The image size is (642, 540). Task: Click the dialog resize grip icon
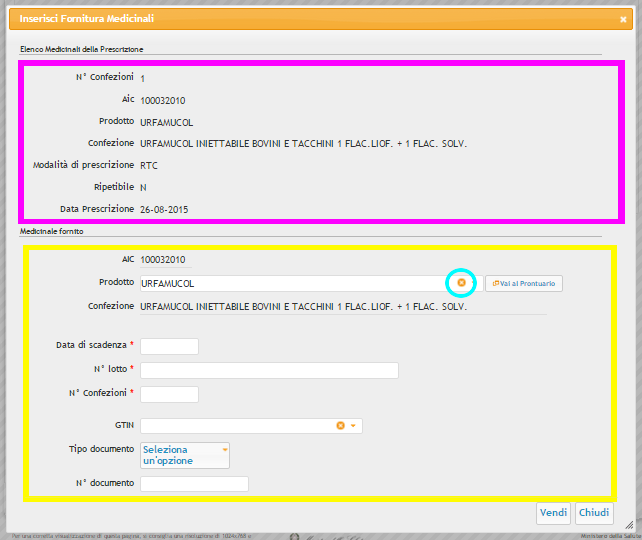[x=629, y=525]
